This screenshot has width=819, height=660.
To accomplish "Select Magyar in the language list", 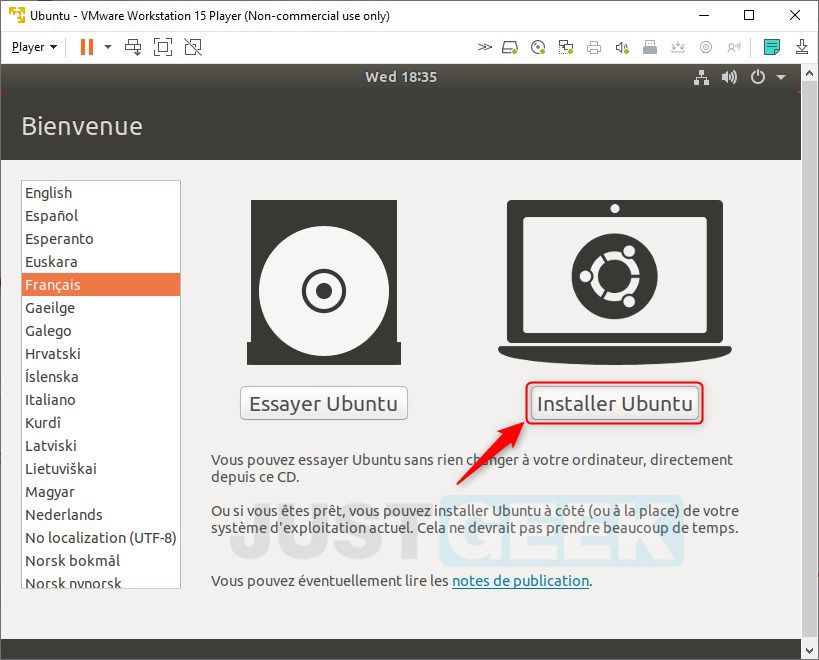I will click(101, 491).
